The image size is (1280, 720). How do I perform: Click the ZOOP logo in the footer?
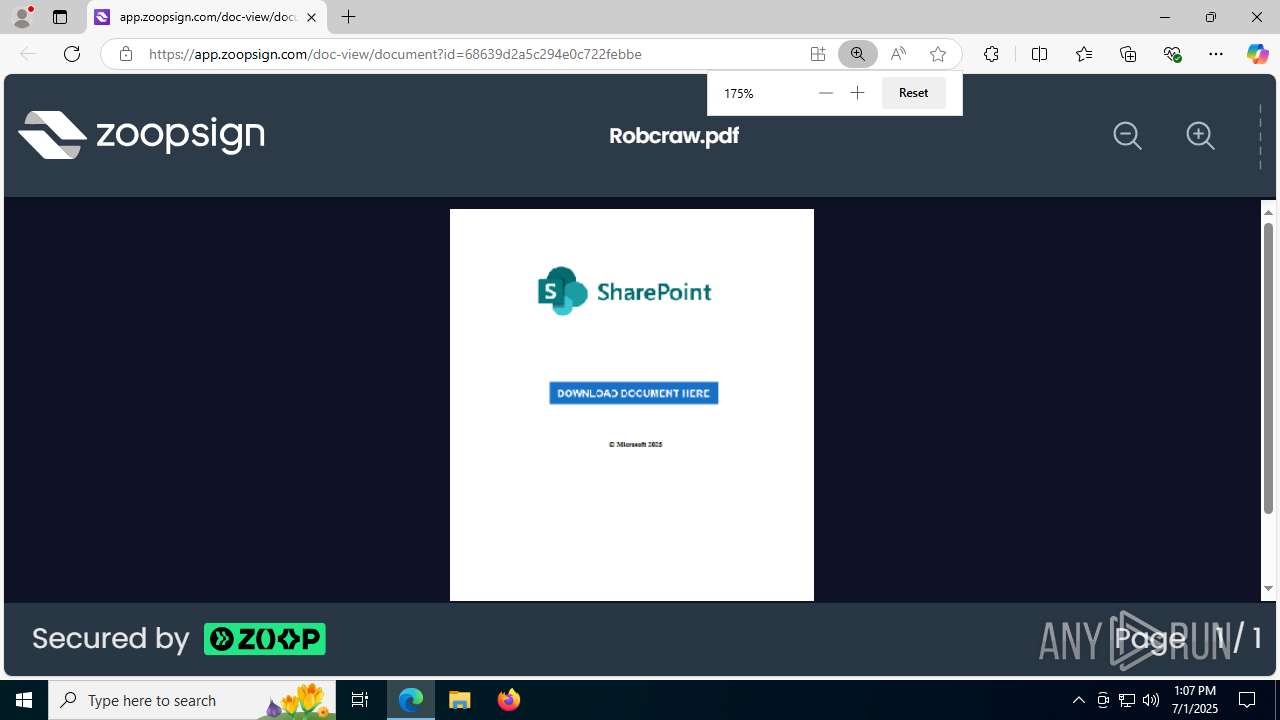point(265,639)
